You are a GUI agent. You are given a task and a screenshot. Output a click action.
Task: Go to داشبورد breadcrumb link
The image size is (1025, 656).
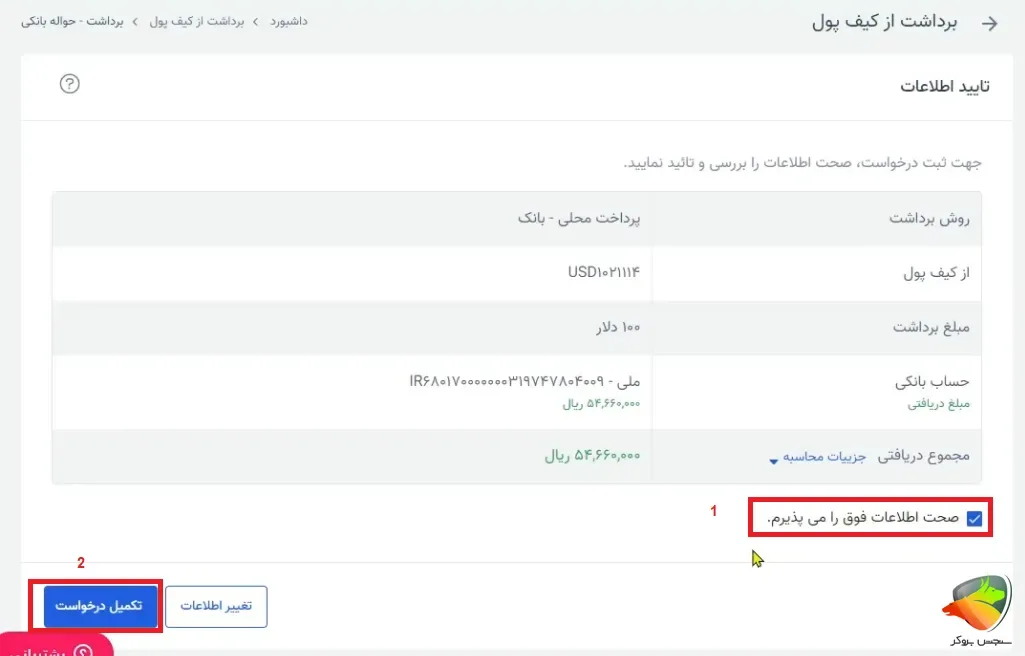tap(289, 22)
